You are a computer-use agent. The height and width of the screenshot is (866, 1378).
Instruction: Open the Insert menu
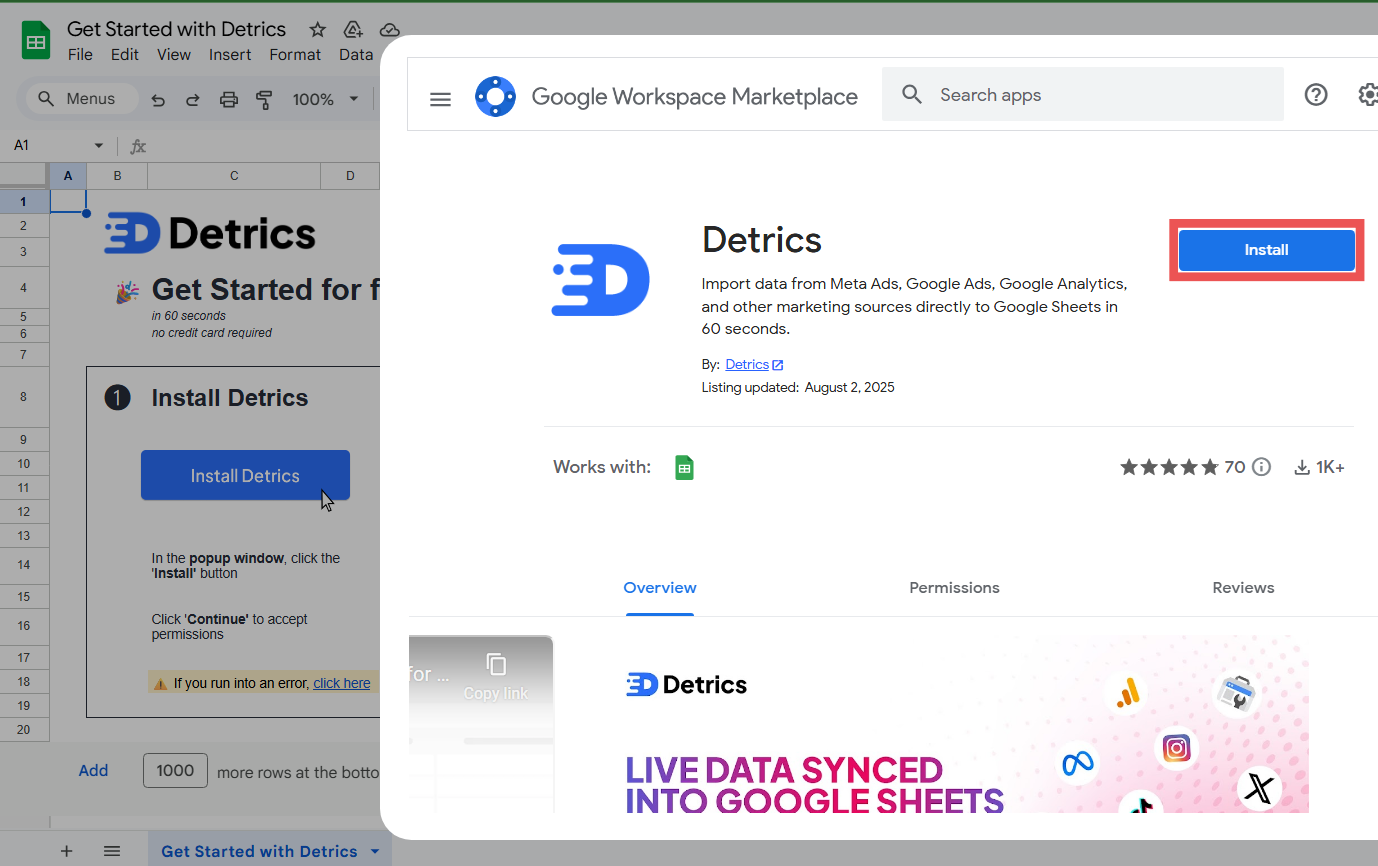click(230, 55)
